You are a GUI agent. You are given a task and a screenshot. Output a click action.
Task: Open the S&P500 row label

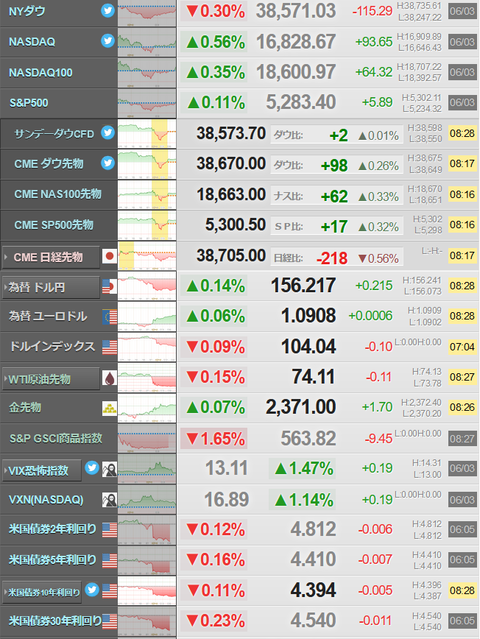[29, 103]
